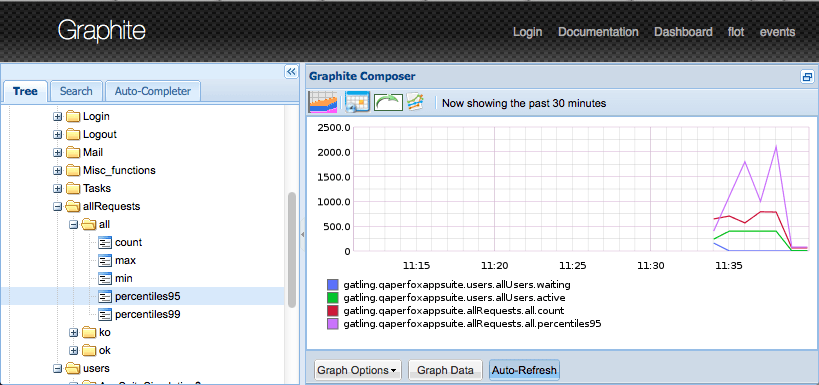Image resolution: width=819 pixels, height=385 pixels.
Task: Click the Logout folder icon
Action: 73,134
